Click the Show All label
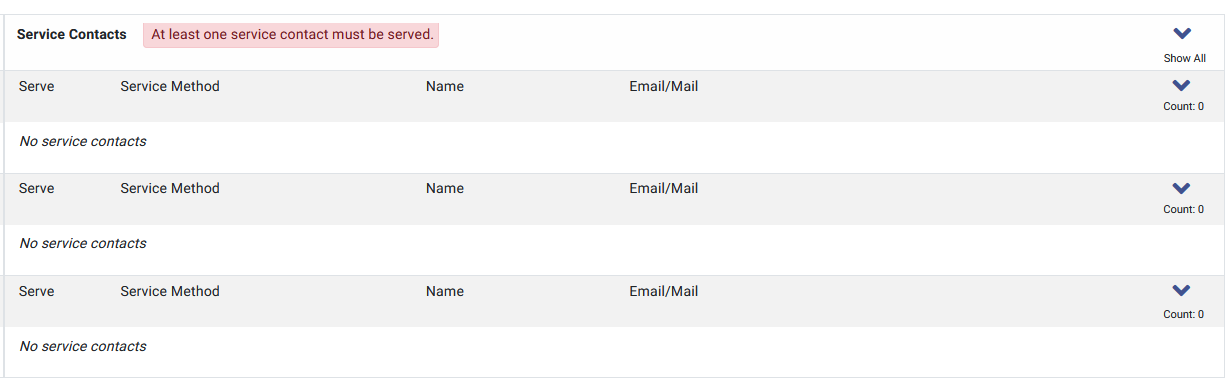1232x391 pixels. (1184, 58)
